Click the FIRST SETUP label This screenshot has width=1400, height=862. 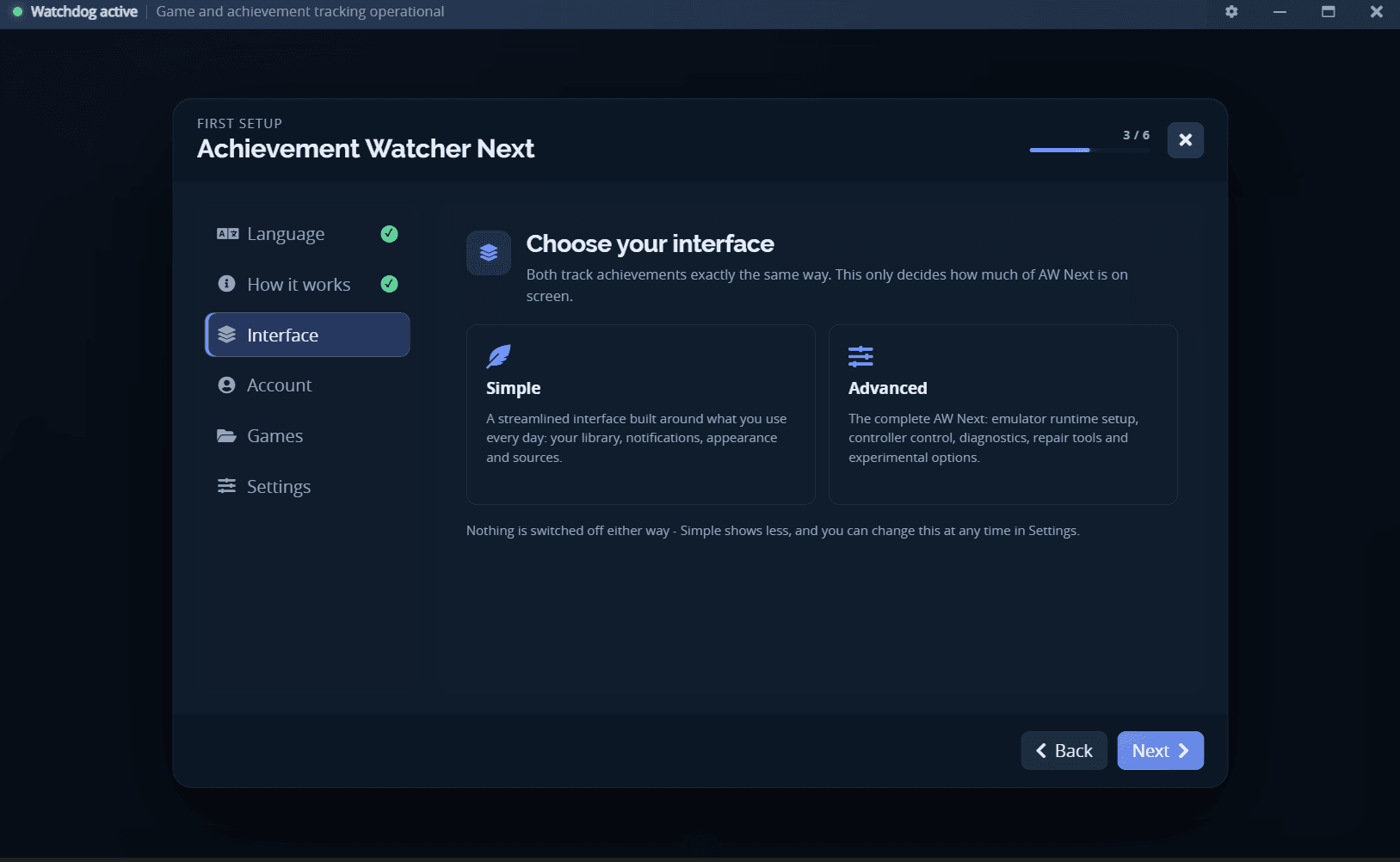239,124
